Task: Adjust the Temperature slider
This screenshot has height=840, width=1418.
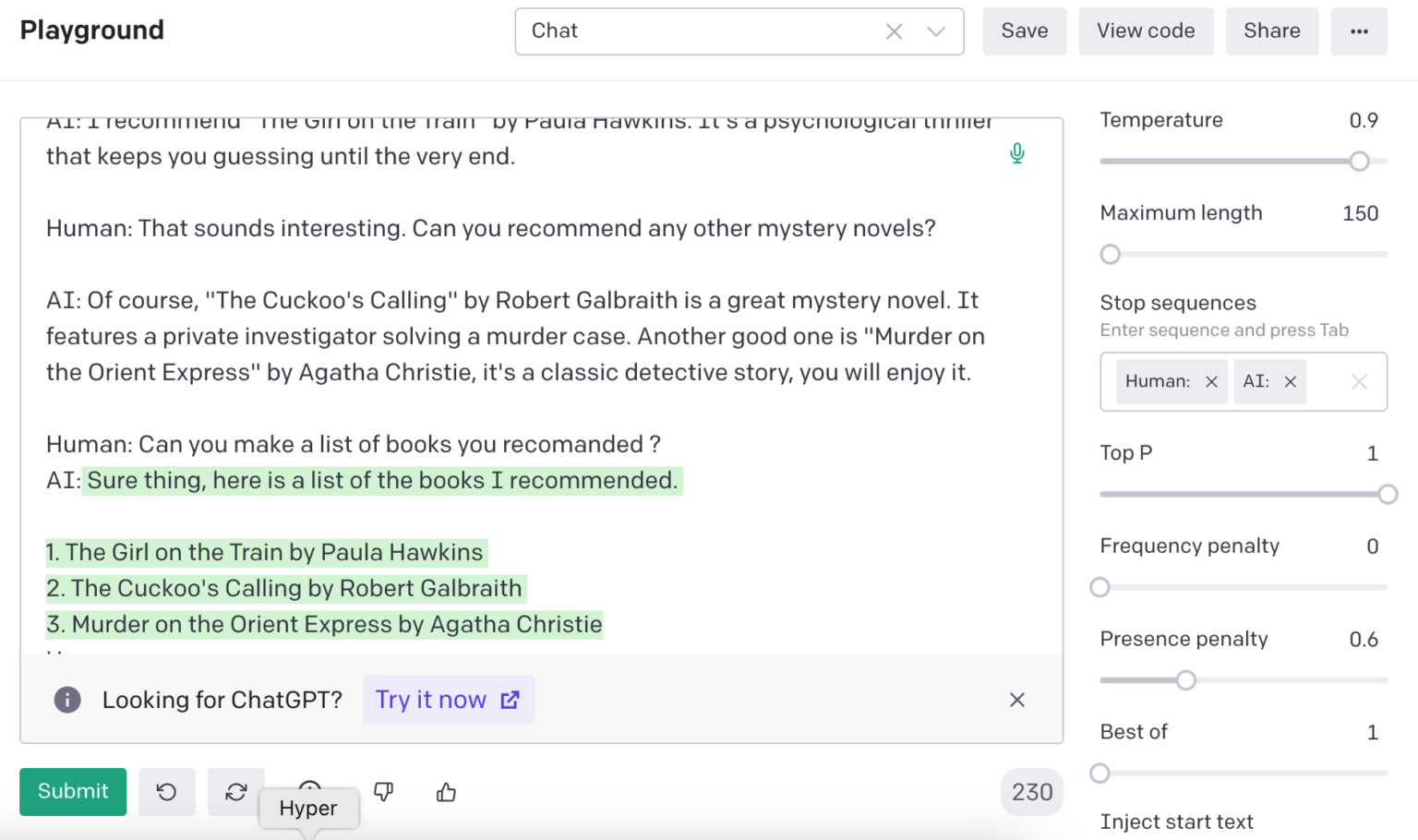Action: [x=1358, y=161]
